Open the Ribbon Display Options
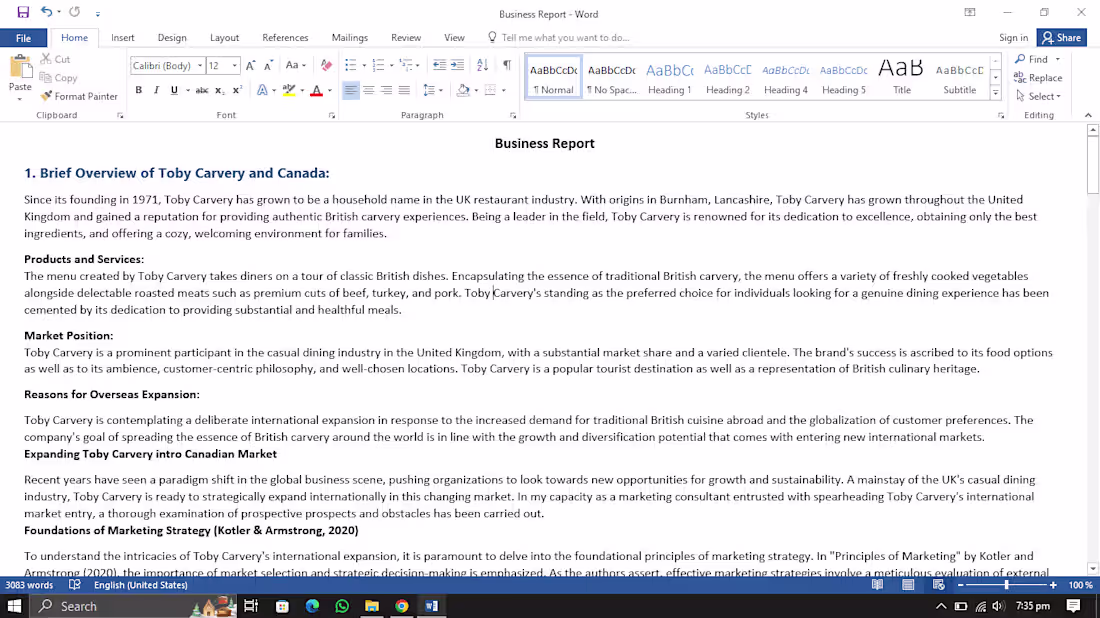 [x=970, y=12]
